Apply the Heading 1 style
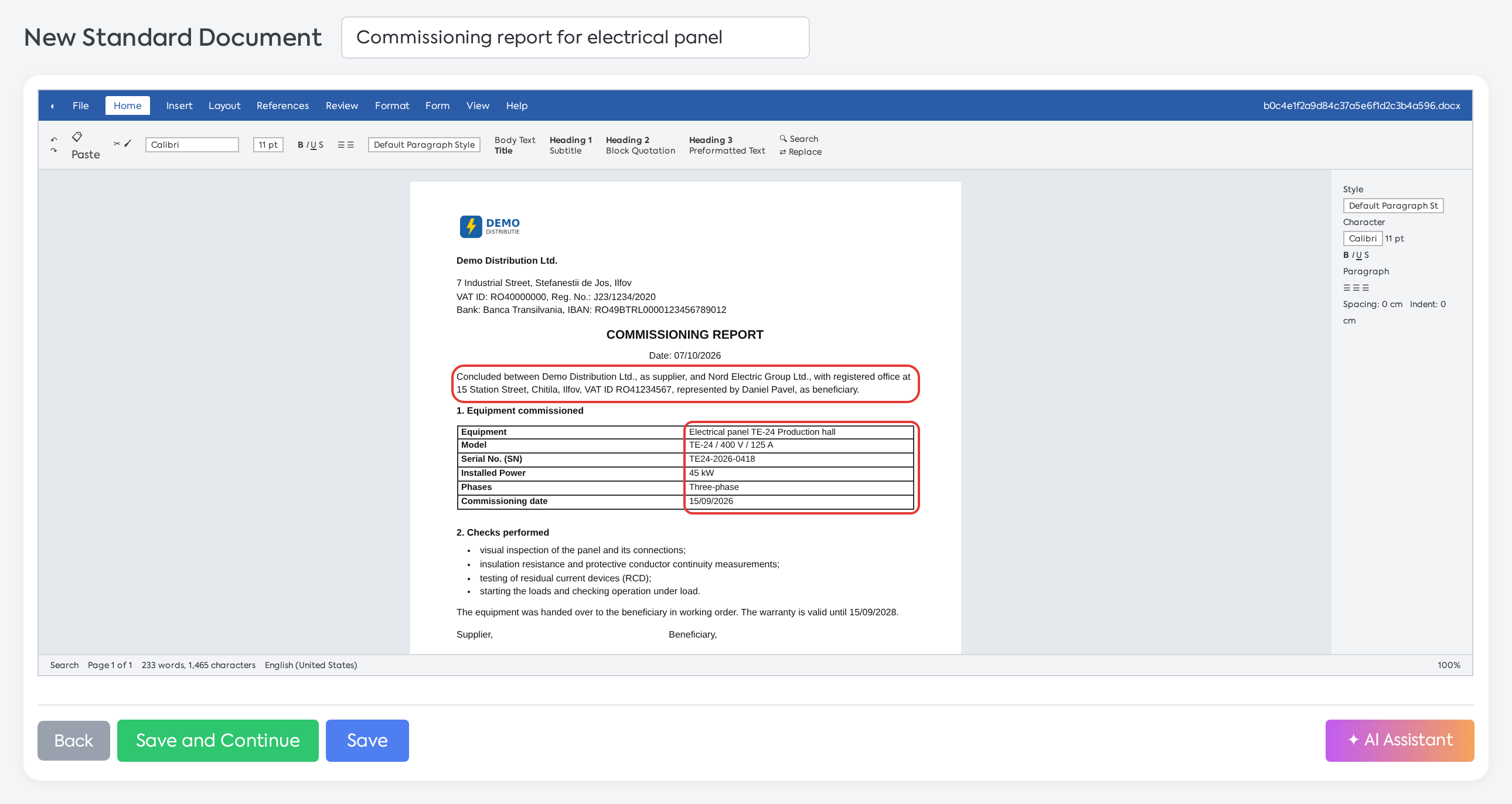The width and height of the screenshot is (1512, 804). [x=571, y=139]
